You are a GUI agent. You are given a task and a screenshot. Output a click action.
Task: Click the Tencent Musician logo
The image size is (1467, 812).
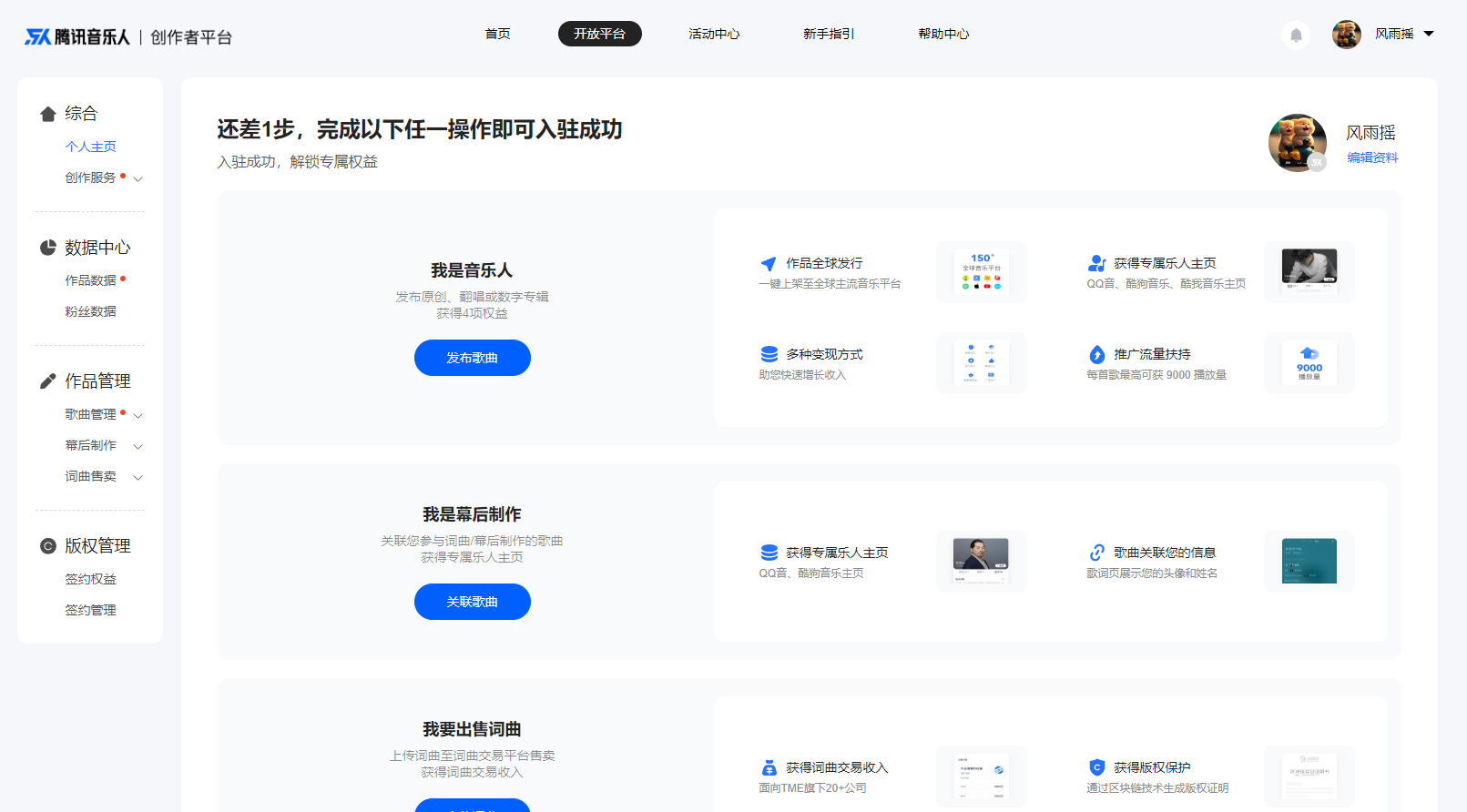tap(77, 36)
